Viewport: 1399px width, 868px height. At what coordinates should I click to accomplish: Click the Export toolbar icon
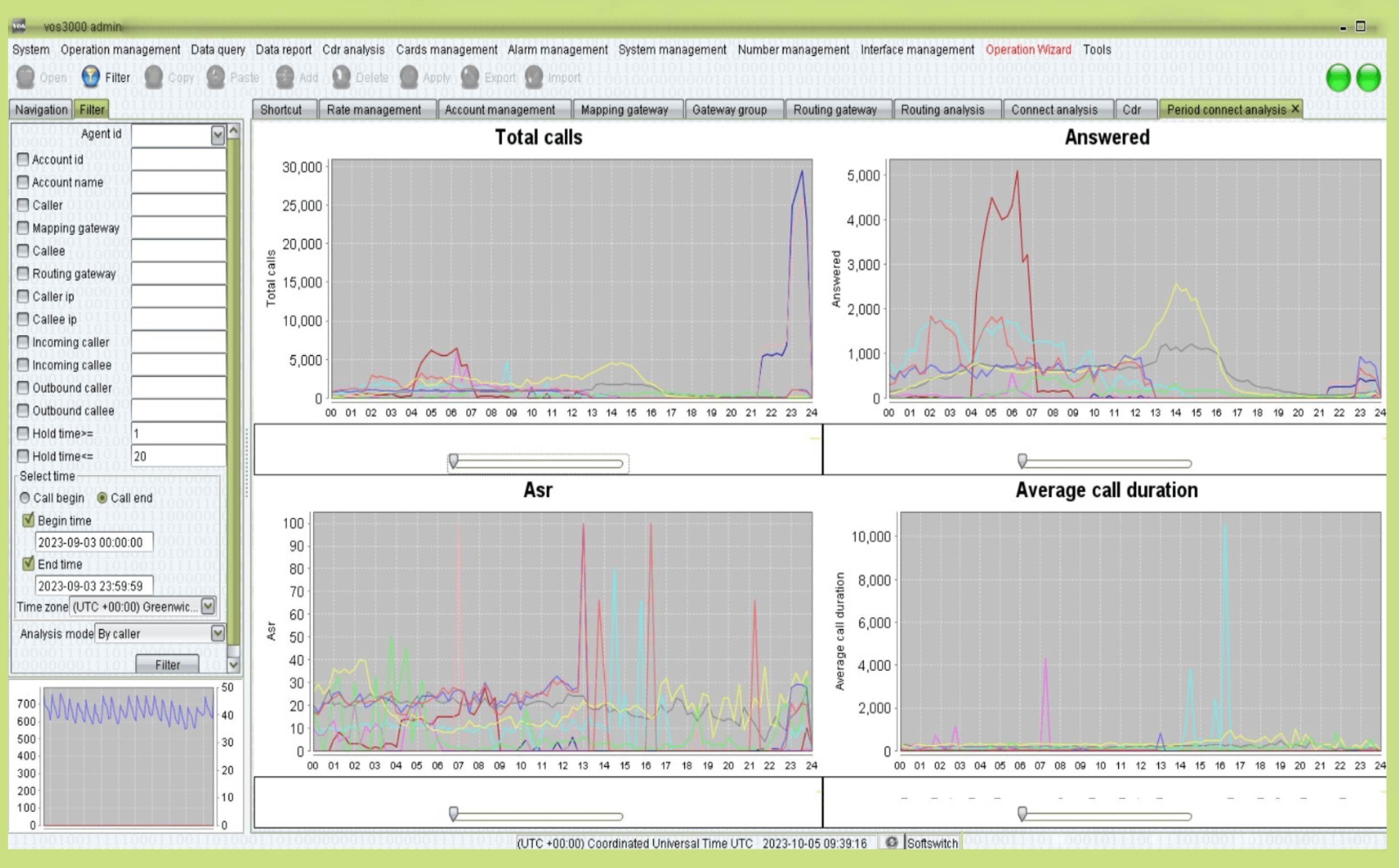[470, 77]
